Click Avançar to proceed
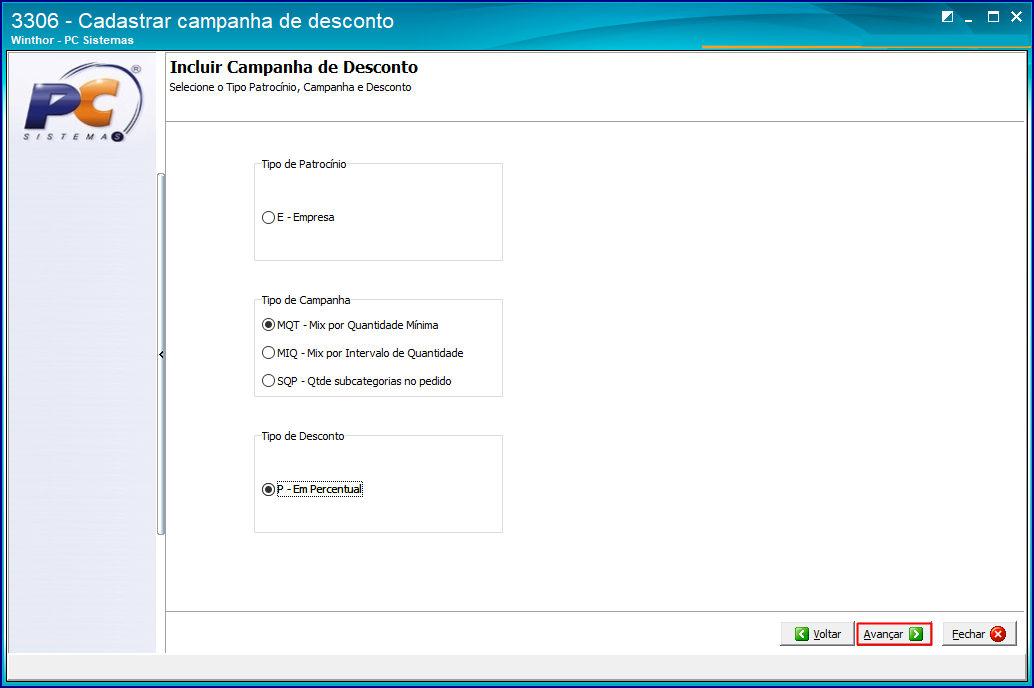 click(x=894, y=634)
